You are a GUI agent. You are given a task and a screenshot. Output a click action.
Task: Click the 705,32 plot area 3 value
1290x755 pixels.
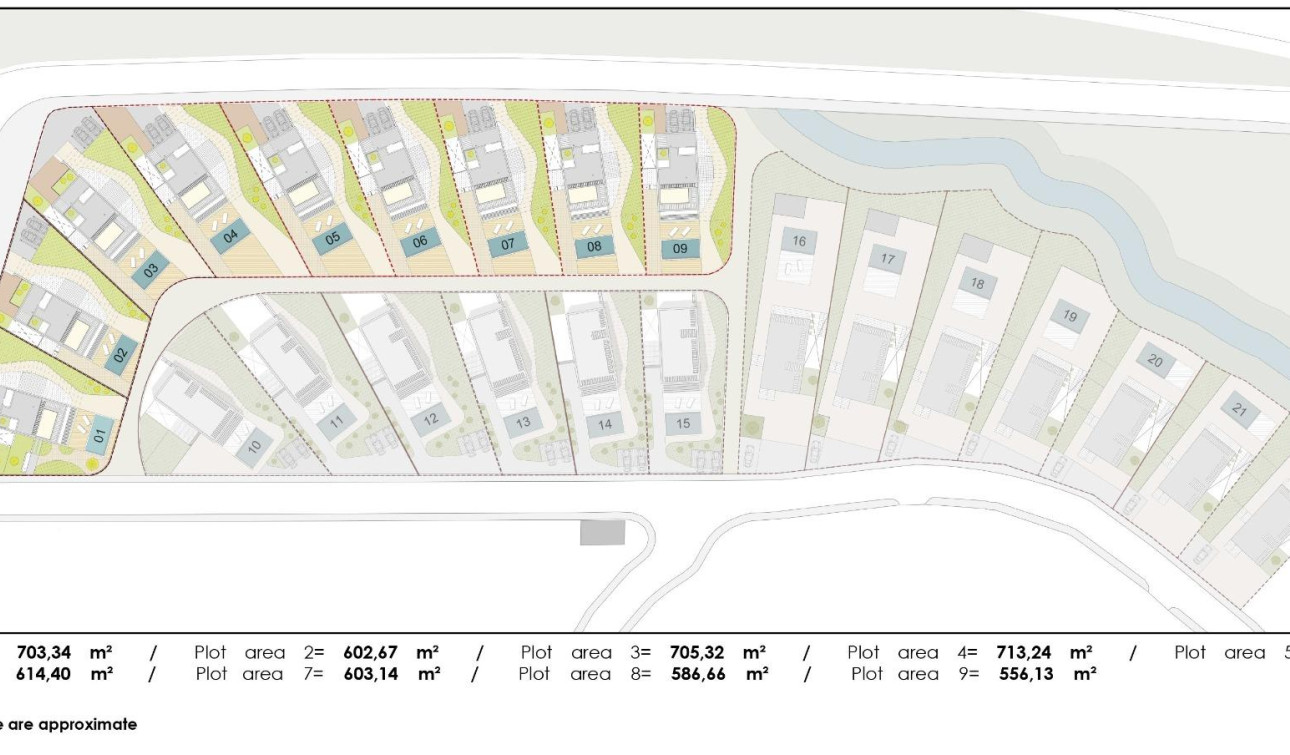click(696, 652)
